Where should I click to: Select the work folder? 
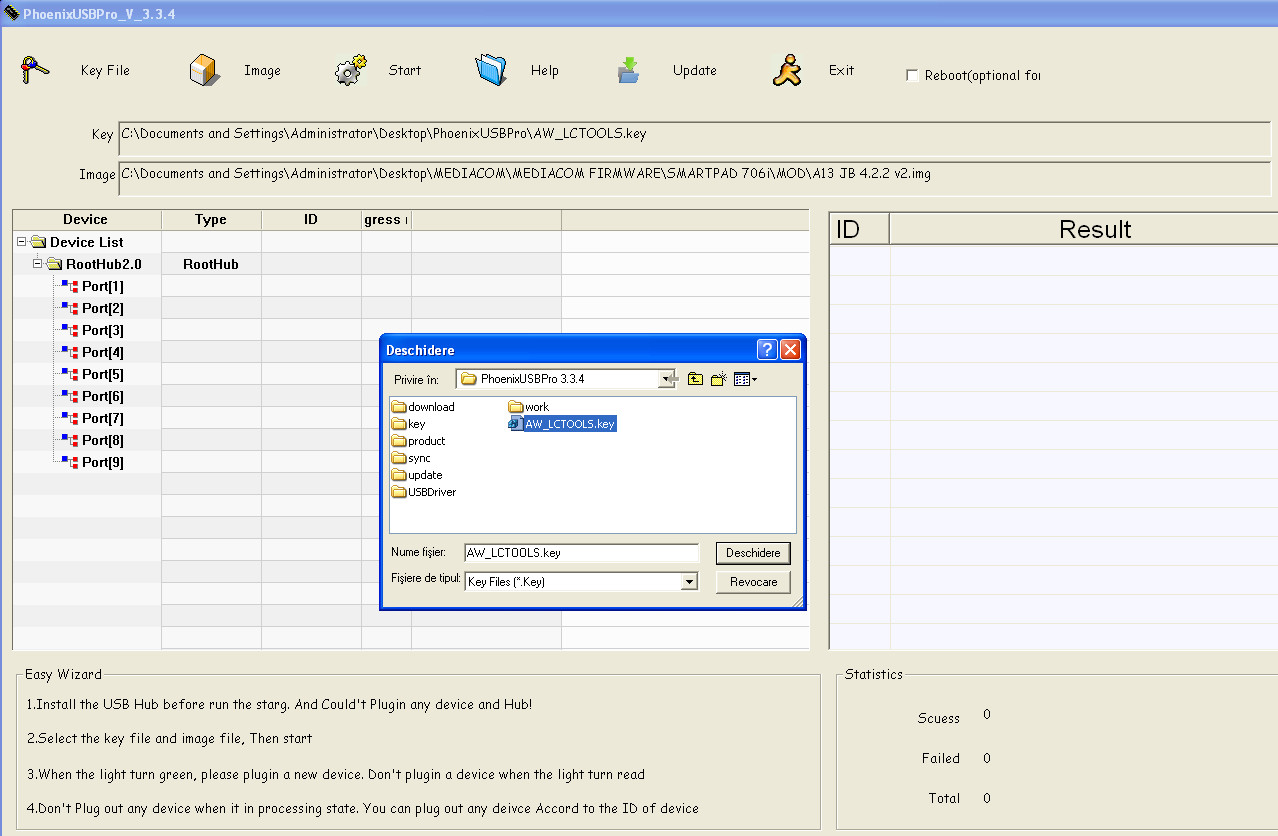[x=529, y=407]
